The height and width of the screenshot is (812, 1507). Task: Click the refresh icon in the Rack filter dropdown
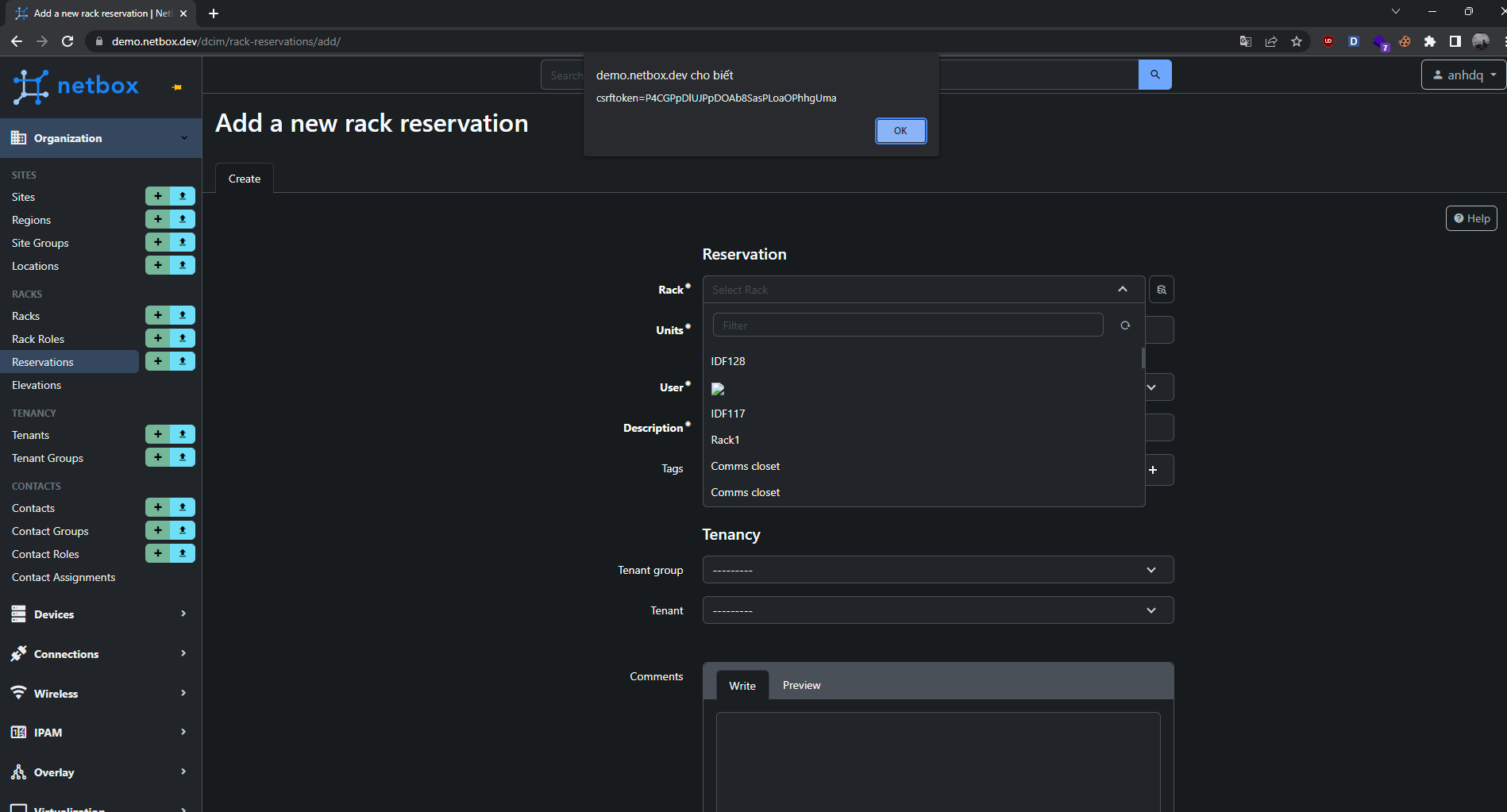(x=1125, y=325)
